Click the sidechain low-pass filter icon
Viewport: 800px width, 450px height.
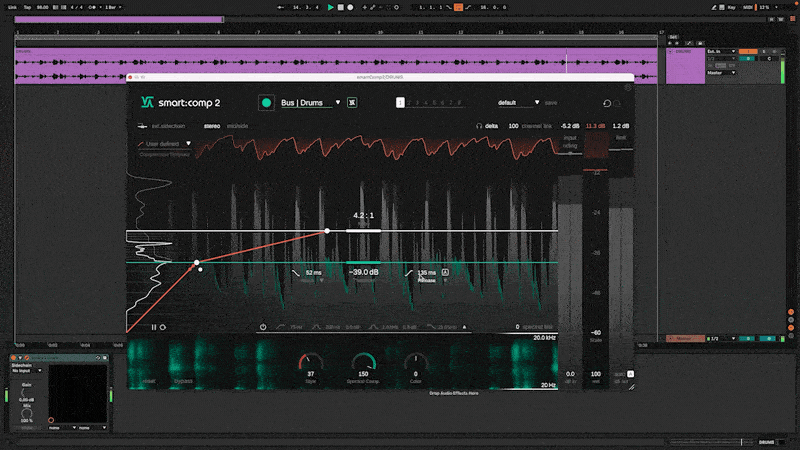431,327
